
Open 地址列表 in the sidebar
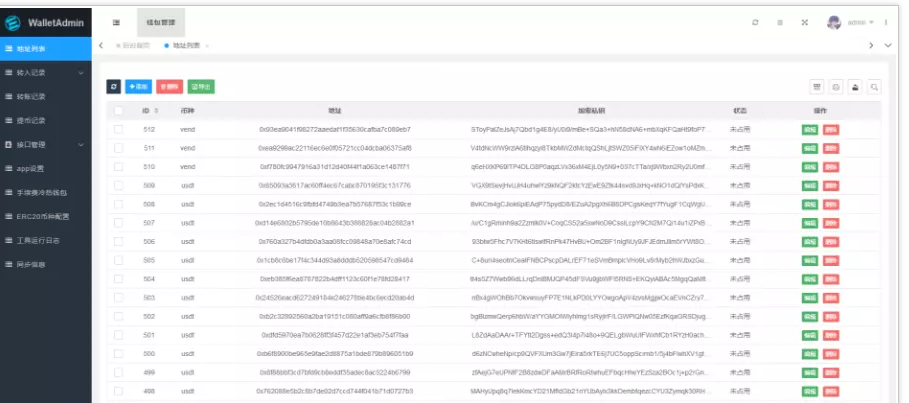coord(46,49)
